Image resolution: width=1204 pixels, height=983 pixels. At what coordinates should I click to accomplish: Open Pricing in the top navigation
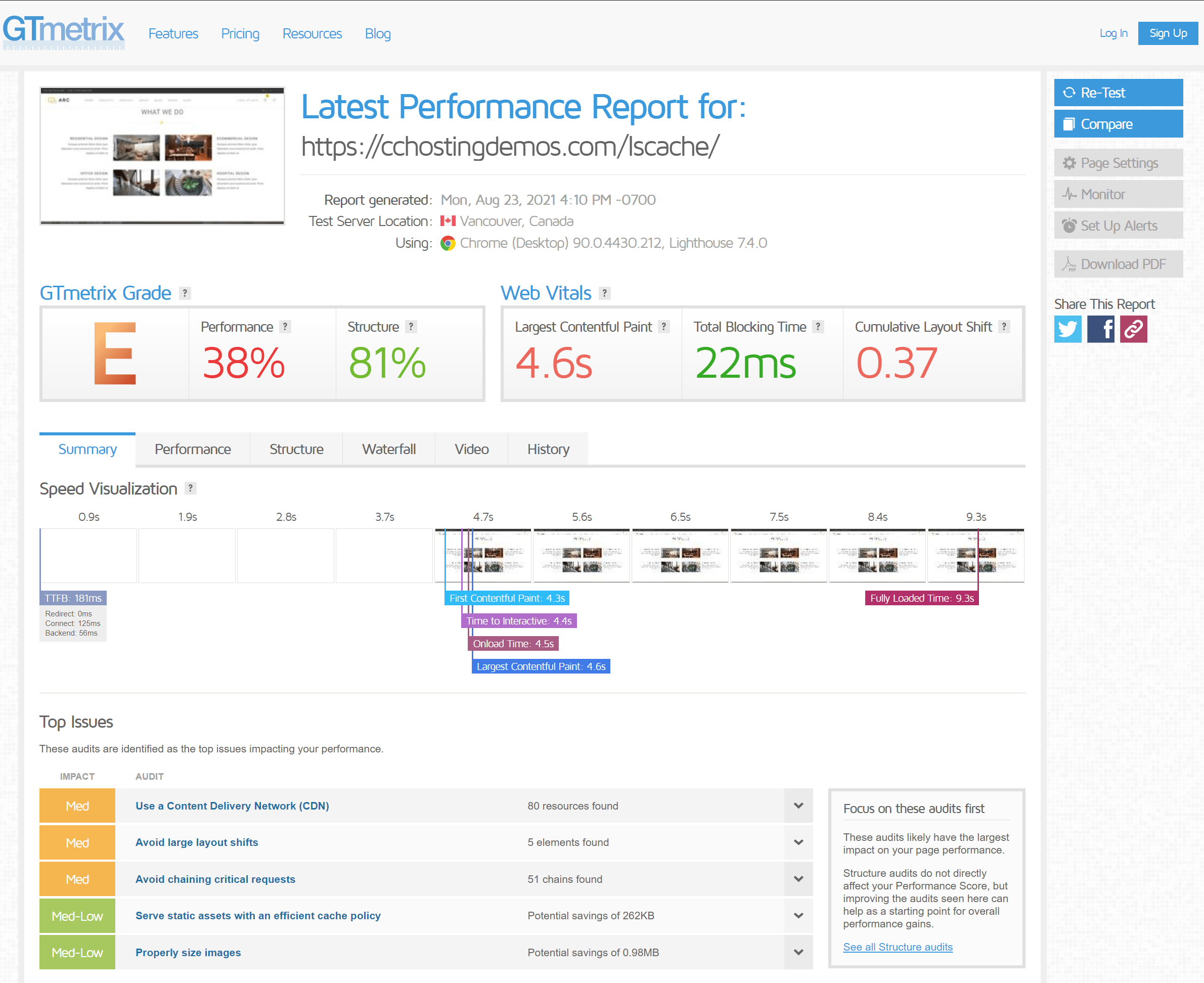pos(240,33)
